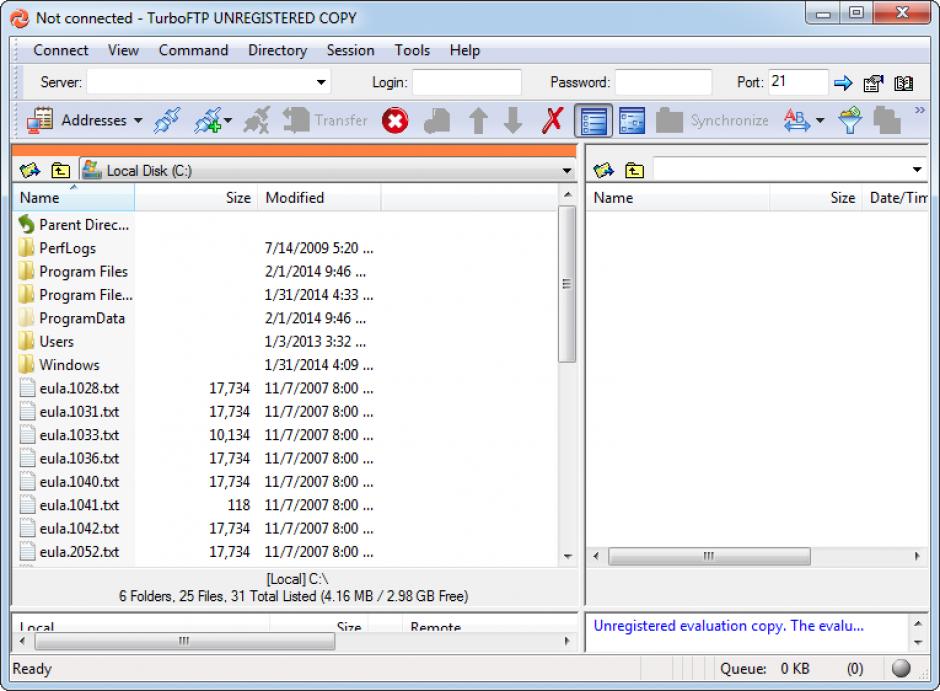This screenshot has width=940, height=691.
Task: Toggle the detailed list view icon
Action: click(x=593, y=120)
